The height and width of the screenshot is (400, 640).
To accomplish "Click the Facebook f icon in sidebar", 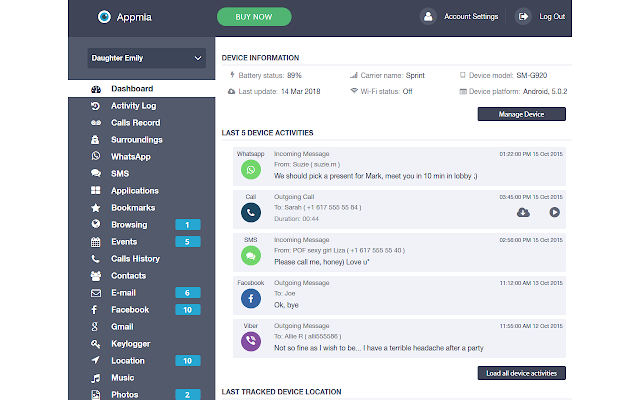I will pos(94,310).
